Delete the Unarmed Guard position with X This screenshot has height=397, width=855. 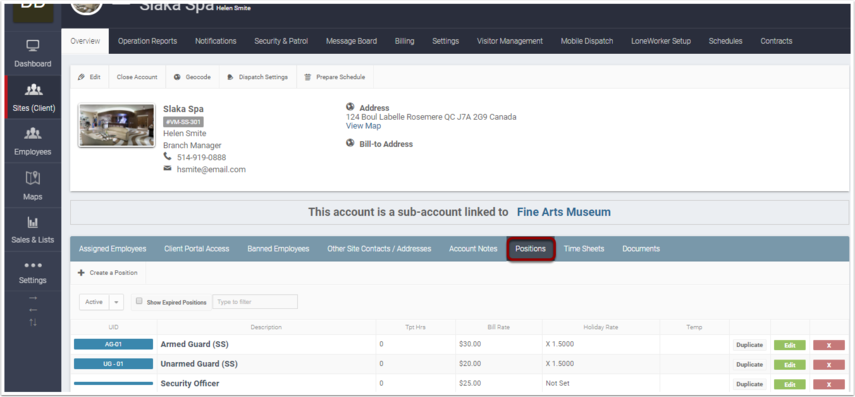[x=829, y=365]
